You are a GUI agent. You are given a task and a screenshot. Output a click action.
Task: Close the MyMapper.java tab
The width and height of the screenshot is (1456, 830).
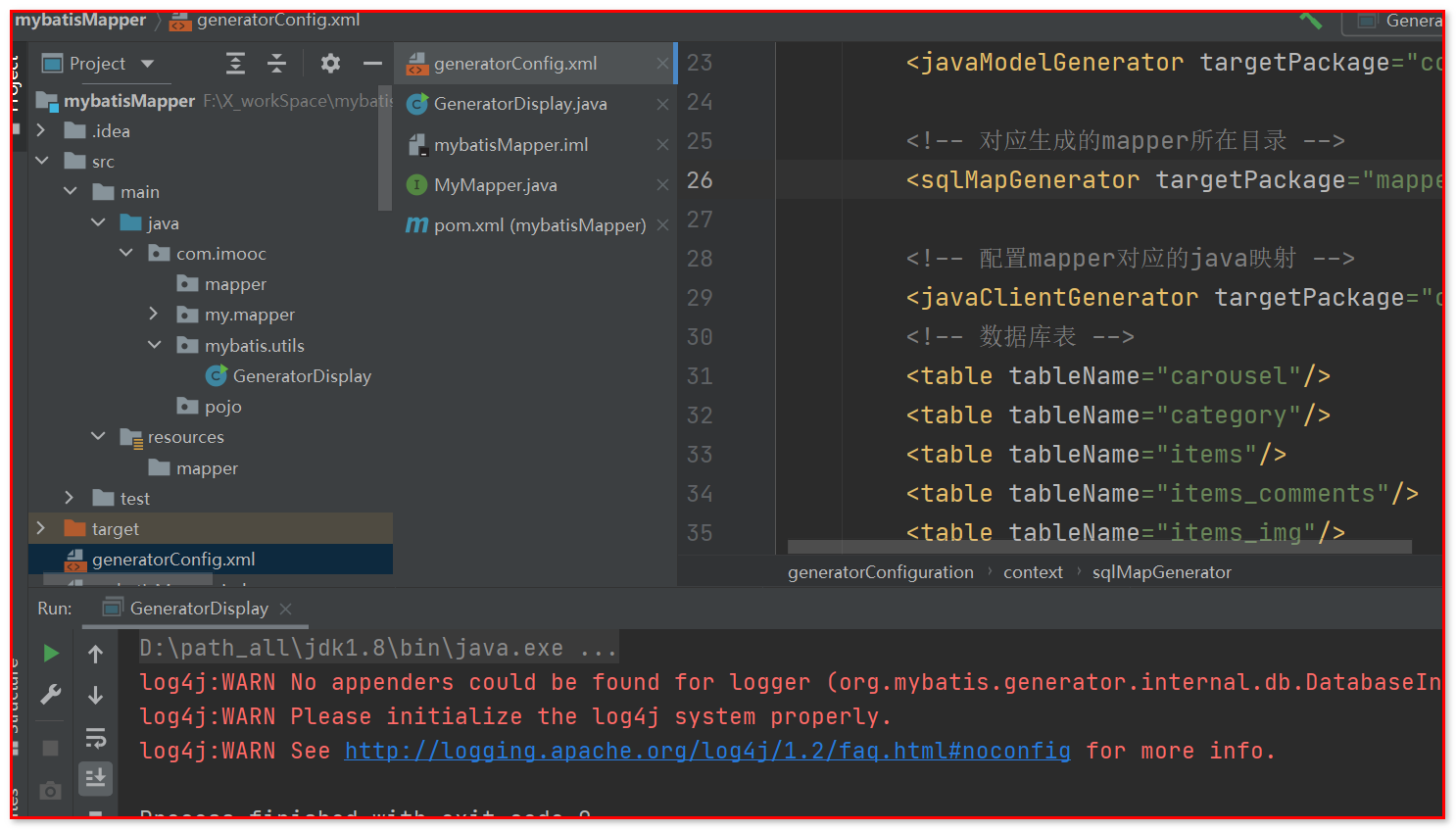point(662,185)
